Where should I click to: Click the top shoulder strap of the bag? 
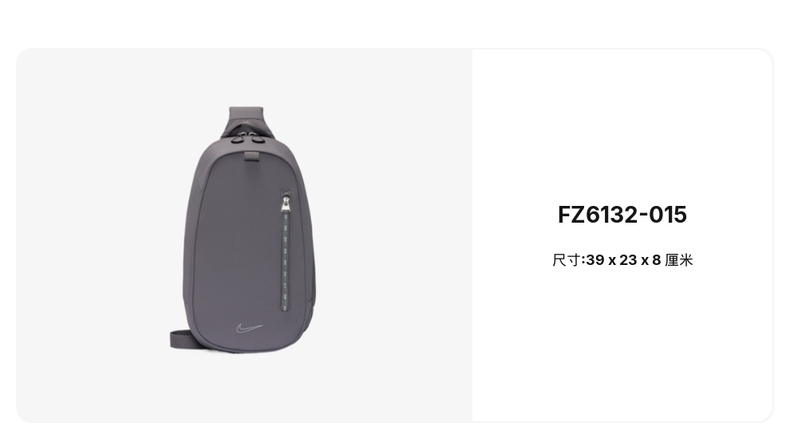(246, 119)
